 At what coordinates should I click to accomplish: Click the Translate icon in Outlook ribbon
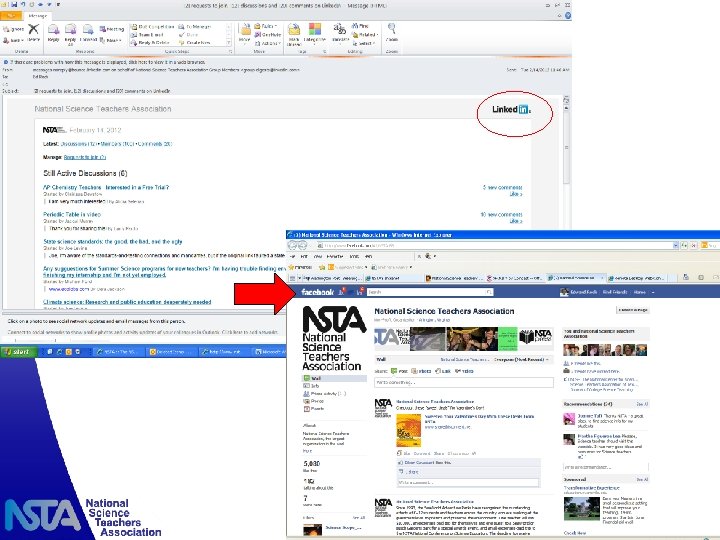click(340, 29)
